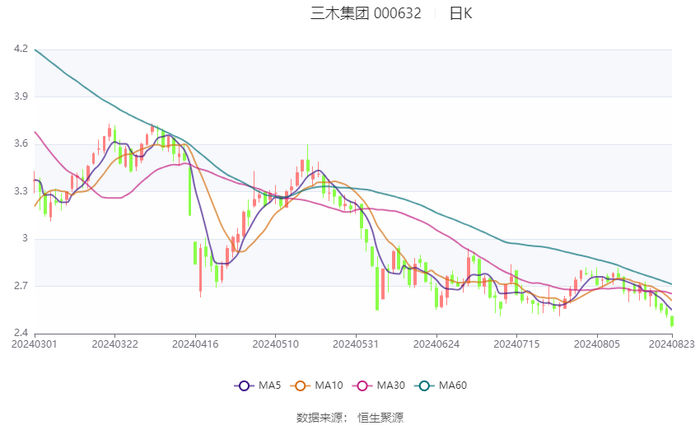Viewport: 700px width, 426px height.
Task: Click the 20240624 date axis label
Action: [x=436, y=344]
